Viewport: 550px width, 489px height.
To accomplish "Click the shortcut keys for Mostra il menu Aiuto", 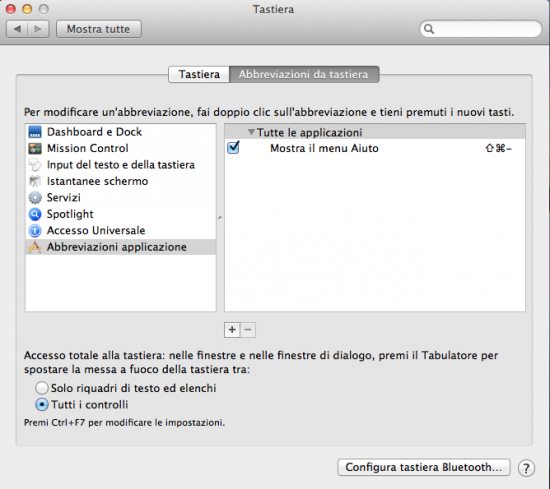I will coord(498,148).
